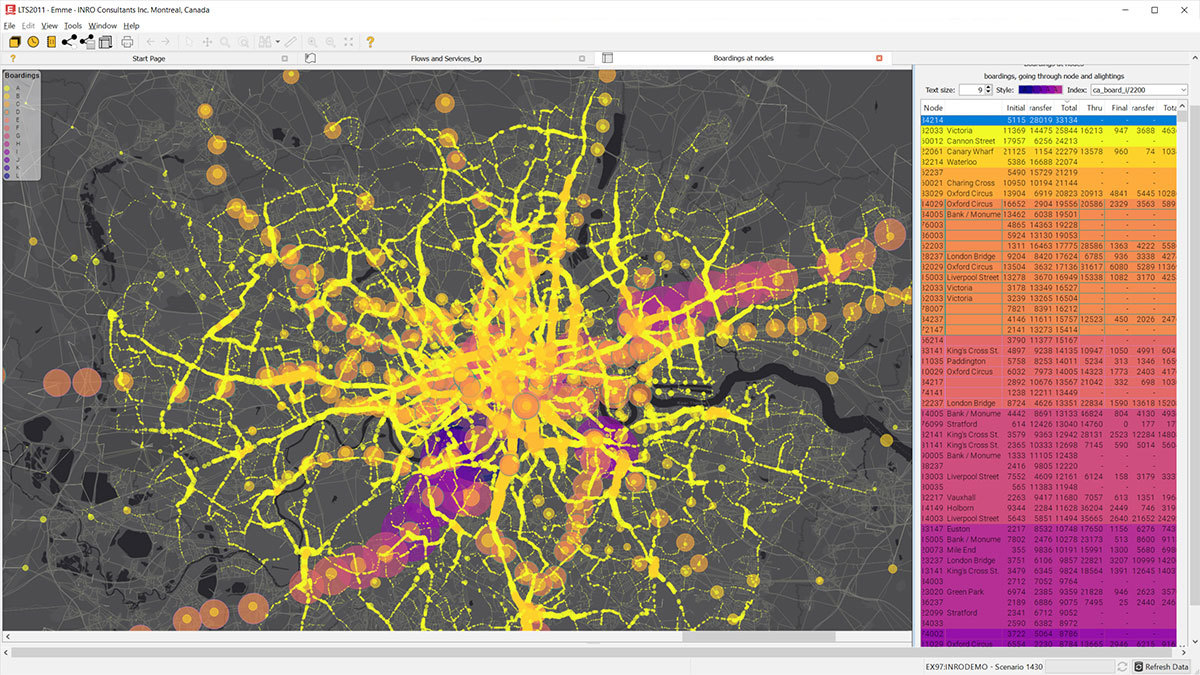The height and width of the screenshot is (675, 1200).
Task: Select the pan move arrows tool
Action: [207, 42]
